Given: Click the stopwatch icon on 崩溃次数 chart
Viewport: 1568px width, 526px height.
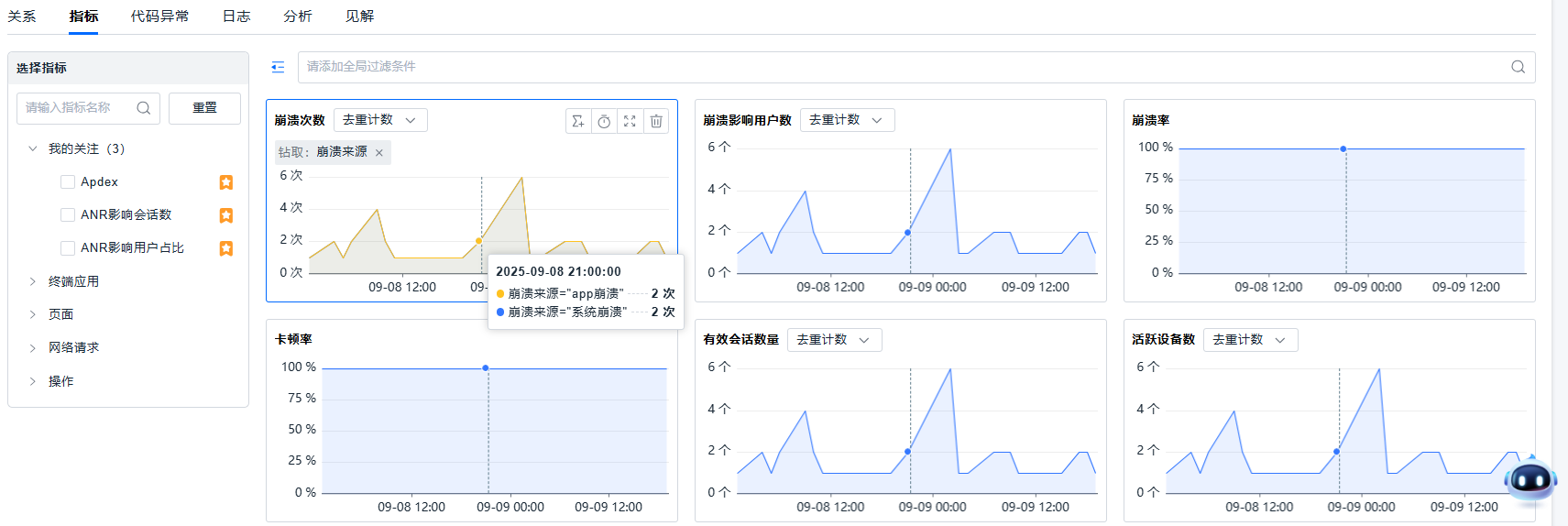Looking at the screenshot, I should (604, 121).
